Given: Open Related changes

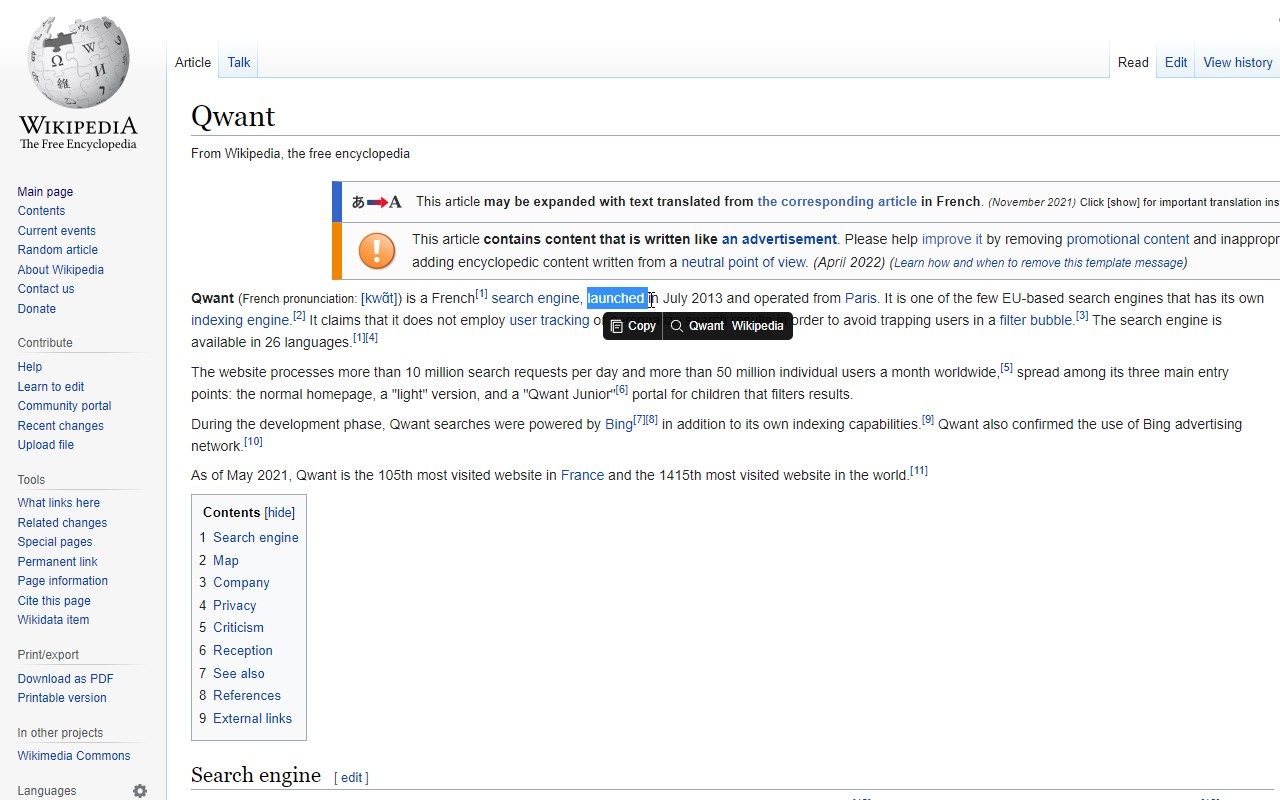Looking at the screenshot, I should pyautogui.click(x=62, y=523).
